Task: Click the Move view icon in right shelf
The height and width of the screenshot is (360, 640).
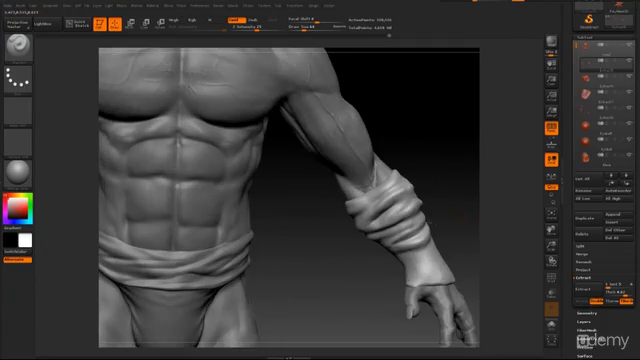Action: point(551,230)
